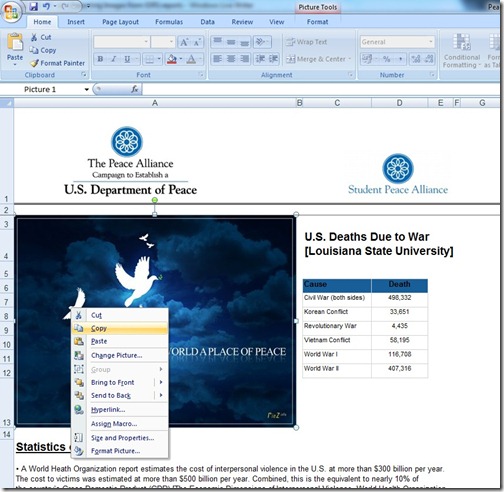Image resolution: width=504 pixels, height=492 pixels.
Task: Apply percent style
Action: [x=387, y=59]
